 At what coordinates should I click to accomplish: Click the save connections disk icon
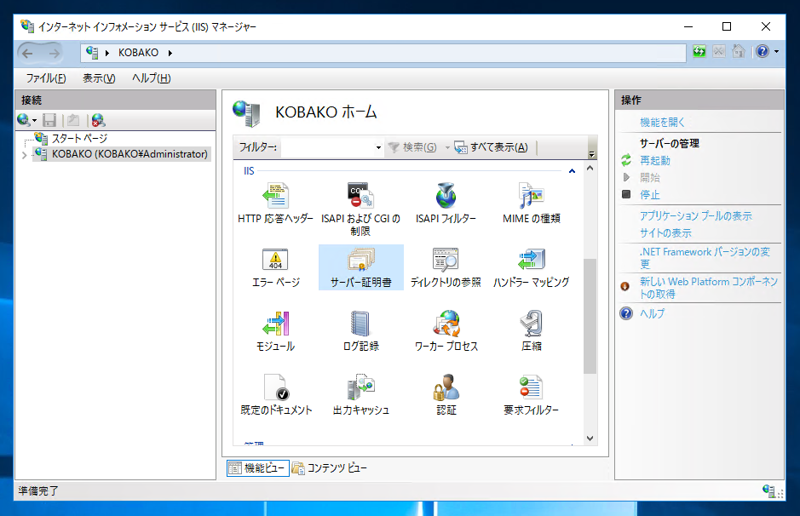49,120
